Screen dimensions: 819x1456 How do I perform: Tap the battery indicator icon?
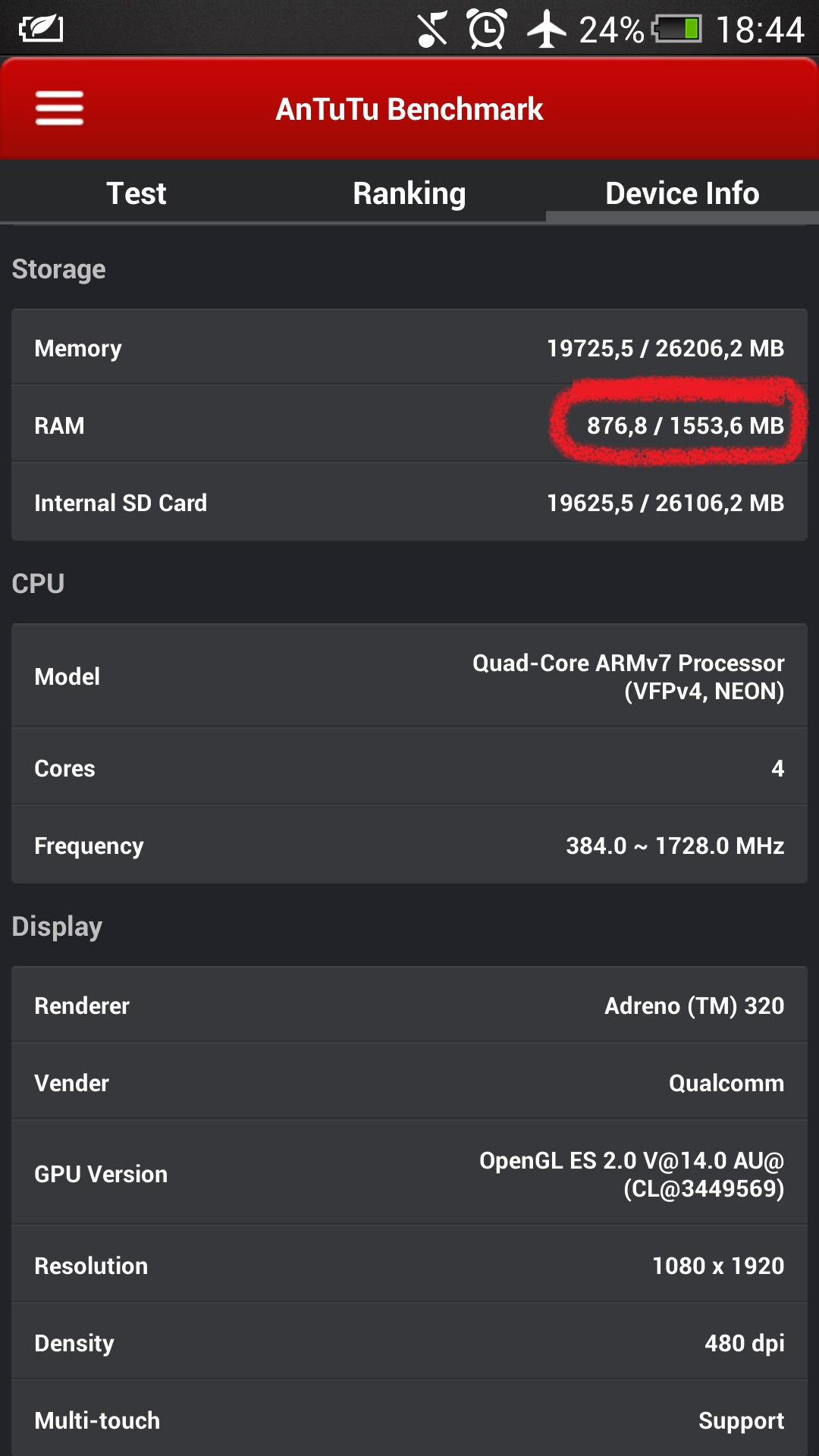point(676,30)
